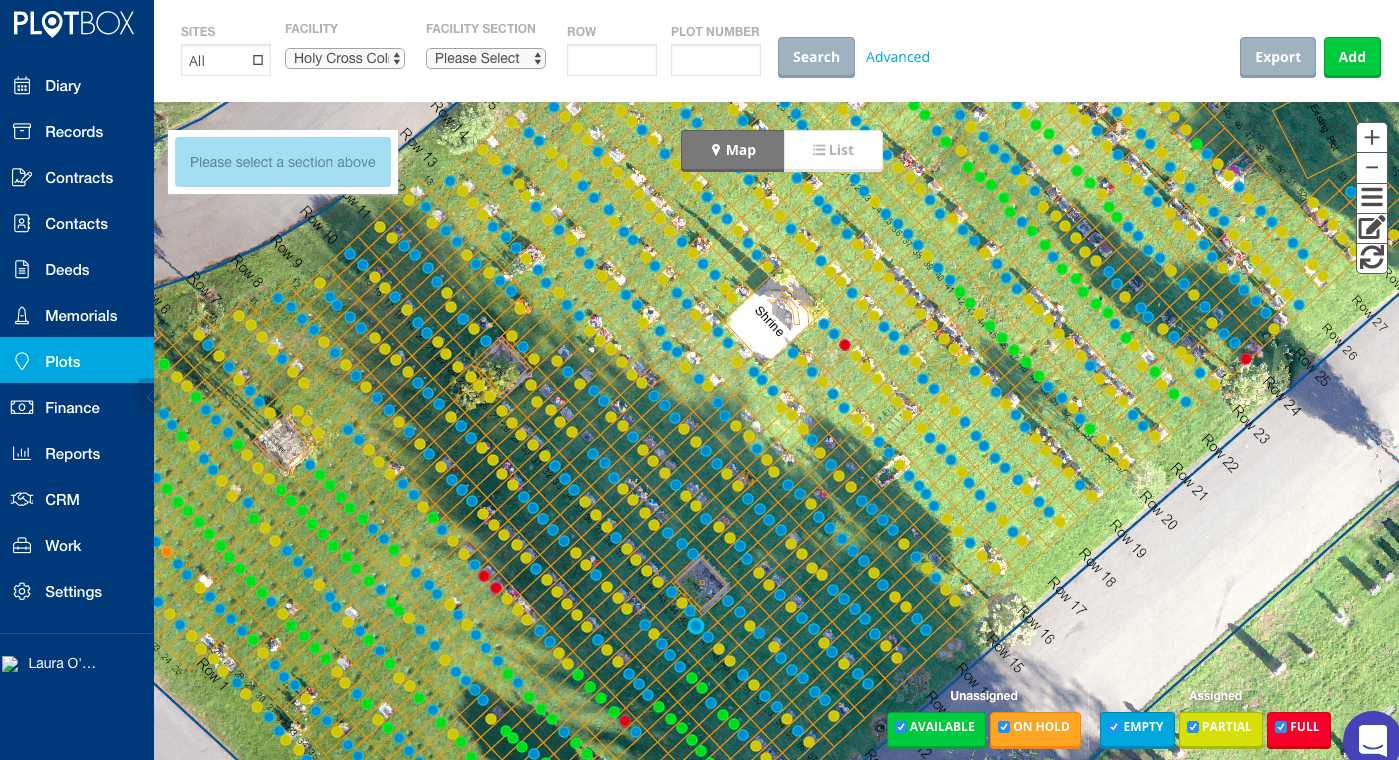The height and width of the screenshot is (760, 1399).
Task: Click inside the ROW input field
Action: coord(611,60)
